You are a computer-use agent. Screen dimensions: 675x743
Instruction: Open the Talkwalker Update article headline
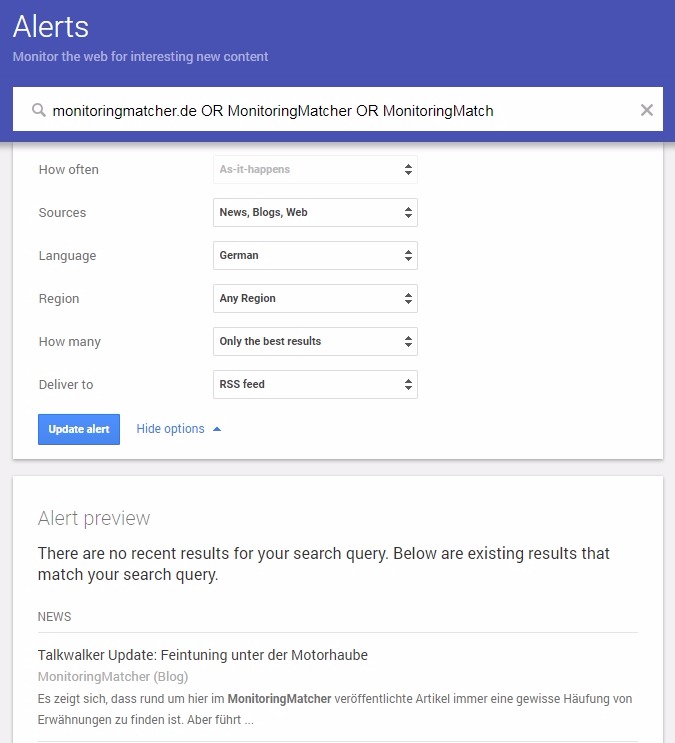[203, 655]
